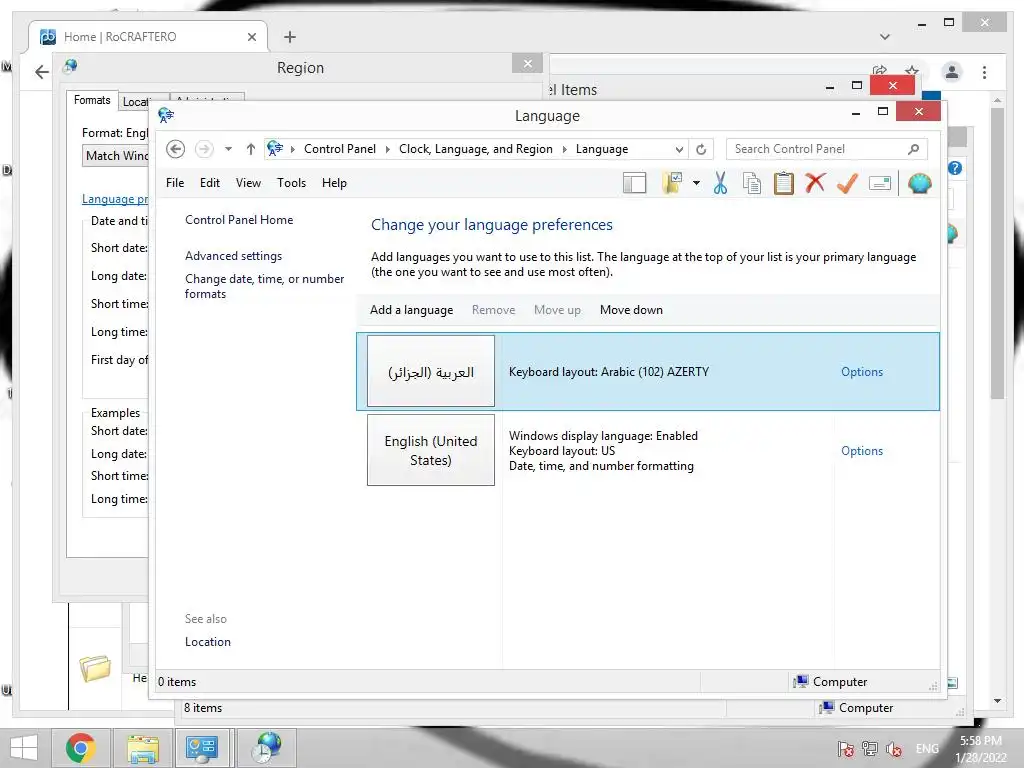1024x768 pixels.
Task: Open the Tools menu
Action: pyautogui.click(x=291, y=183)
